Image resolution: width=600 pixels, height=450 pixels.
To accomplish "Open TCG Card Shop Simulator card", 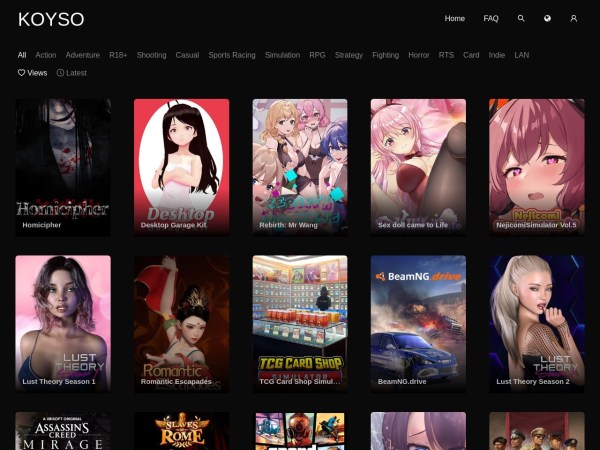I will coord(300,322).
